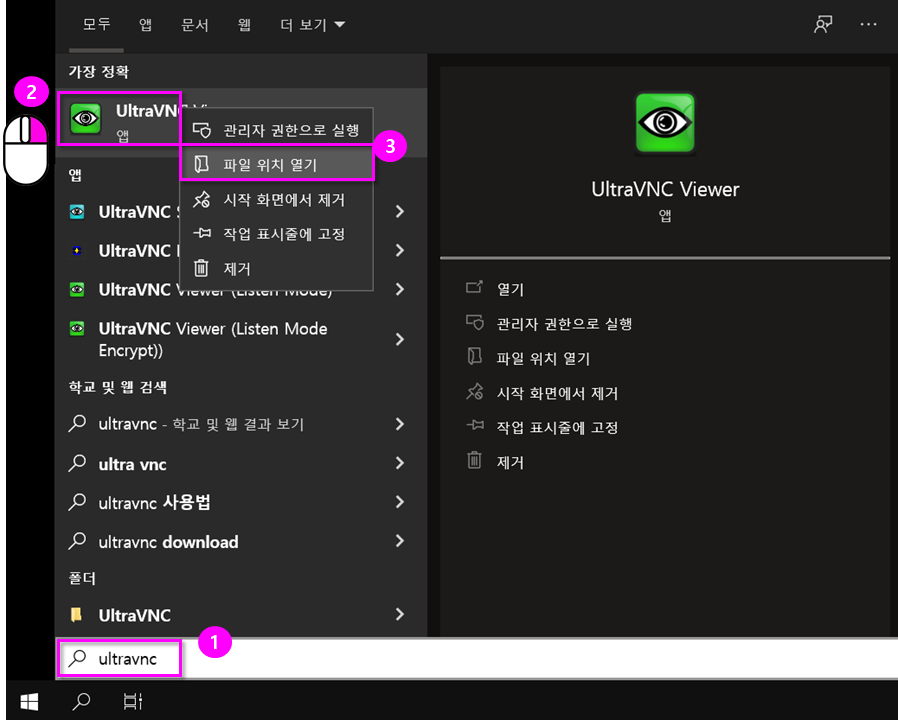Image resolution: width=898 pixels, height=720 pixels.
Task: Click the feedback person icon at top right
Action: 823,25
